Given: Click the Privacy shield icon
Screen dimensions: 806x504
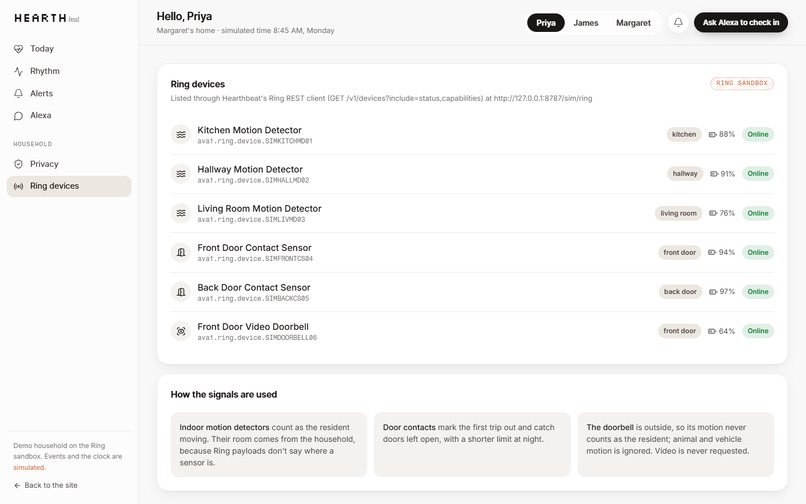Looking at the screenshot, I should tap(19, 164).
